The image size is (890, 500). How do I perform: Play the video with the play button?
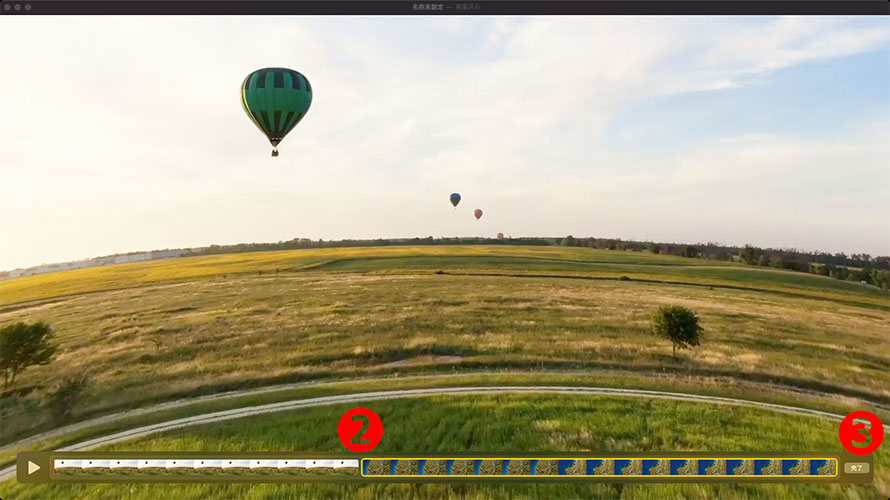[x=34, y=468]
